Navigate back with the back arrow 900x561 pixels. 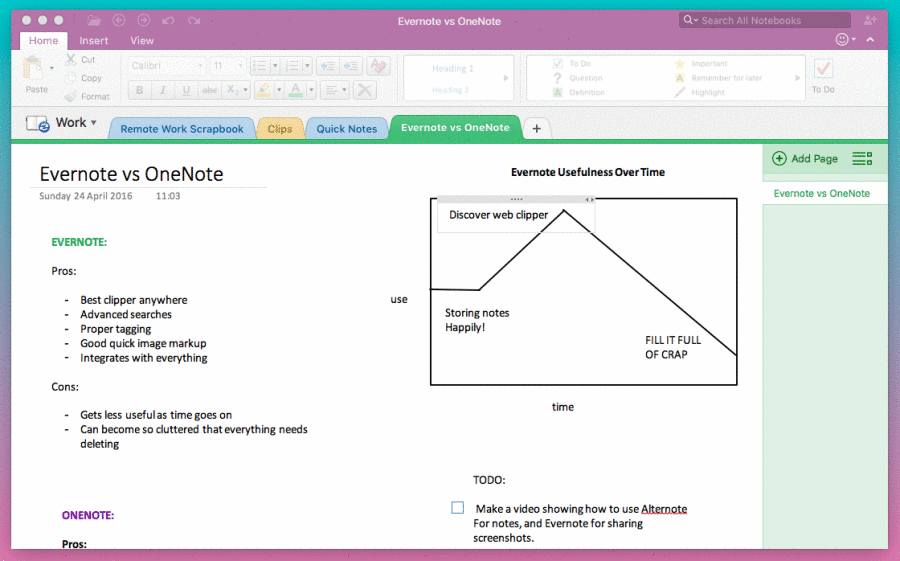click(x=119, y=21)
